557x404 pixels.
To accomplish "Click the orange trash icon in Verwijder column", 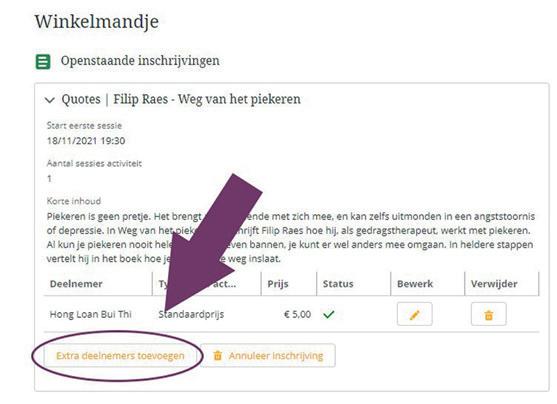I will click(x=488, y=314).
